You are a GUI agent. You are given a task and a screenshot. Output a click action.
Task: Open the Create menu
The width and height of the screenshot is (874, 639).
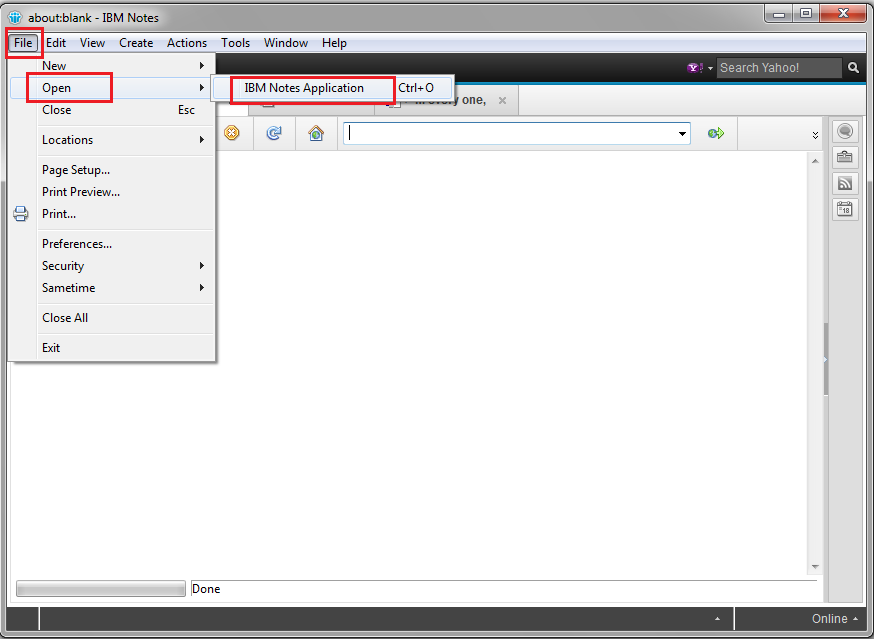tap(136, 43)
